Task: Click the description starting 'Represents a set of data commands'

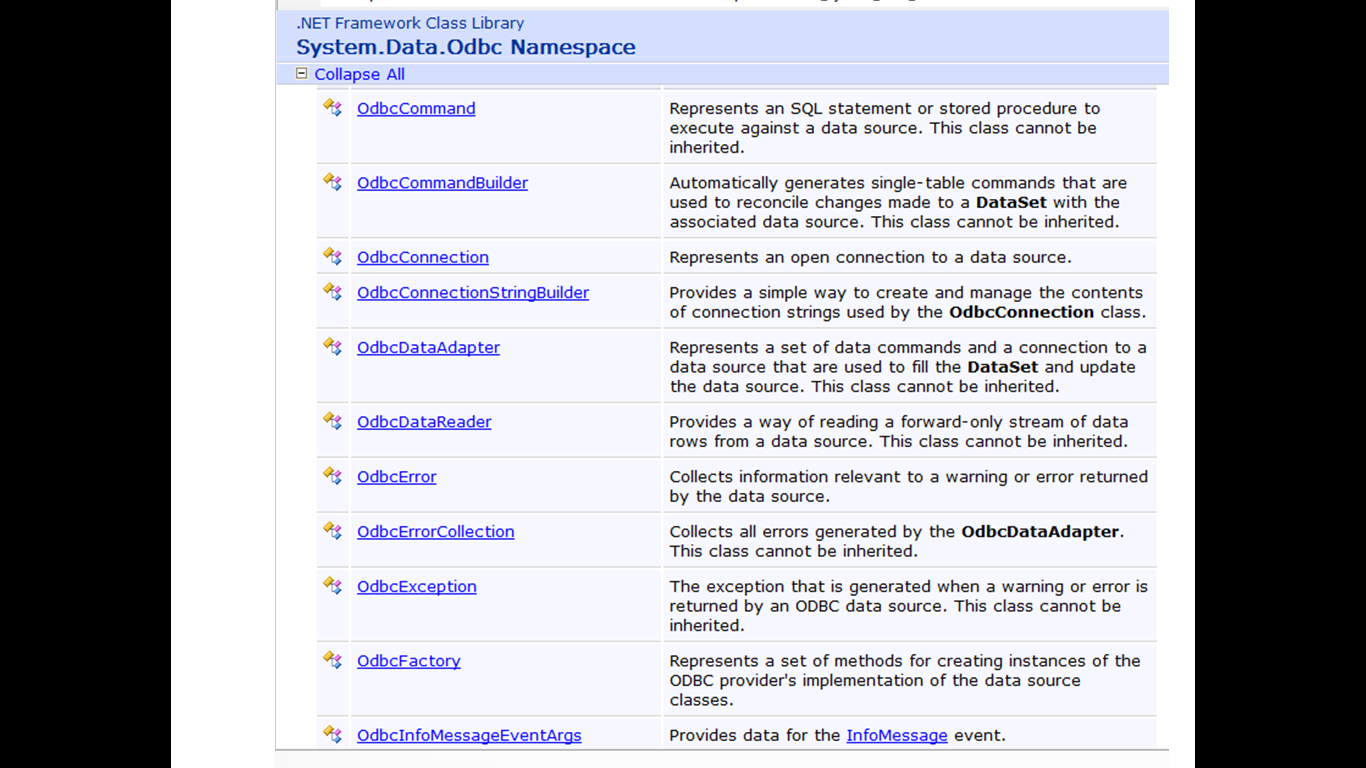Action: 908,367
